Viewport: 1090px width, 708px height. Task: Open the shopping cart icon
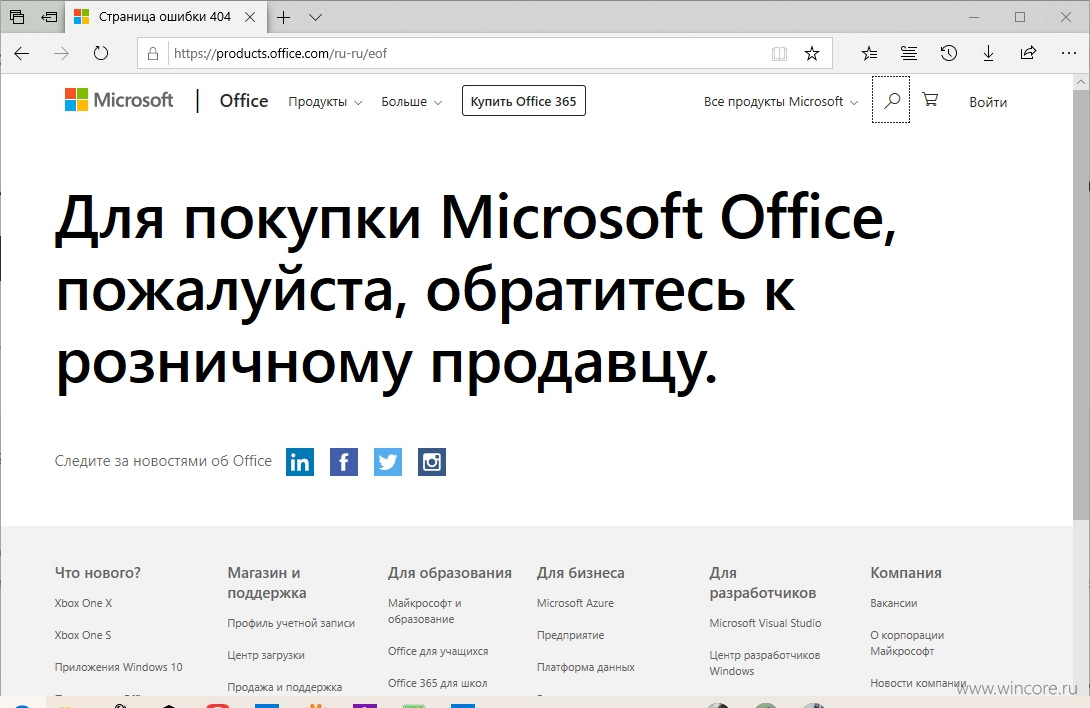(x=930, y=99)
